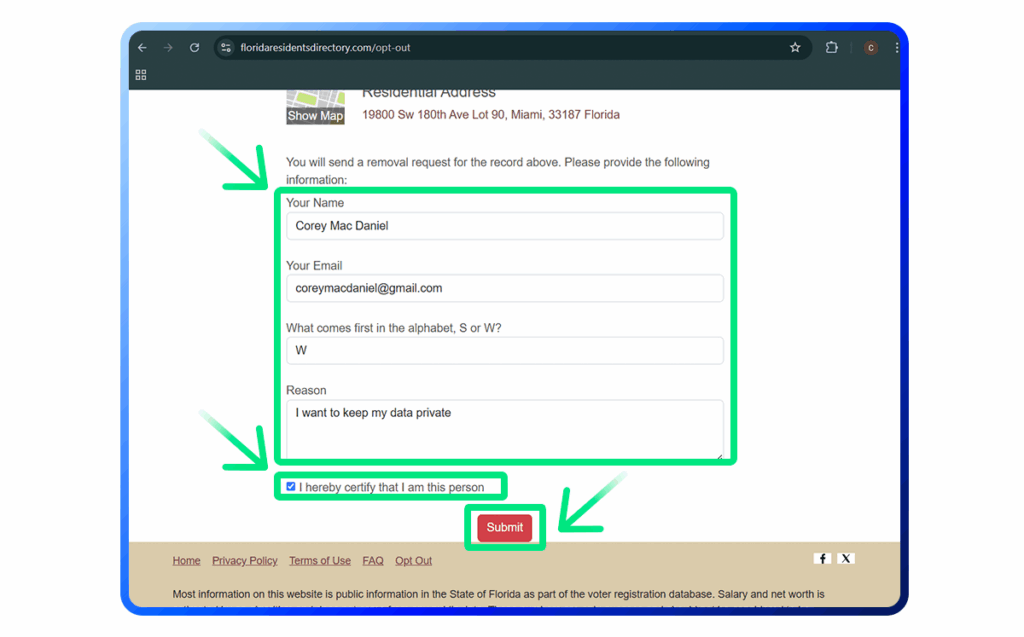Open the X social icon
1024x637 pixels.
click(846, 559)
